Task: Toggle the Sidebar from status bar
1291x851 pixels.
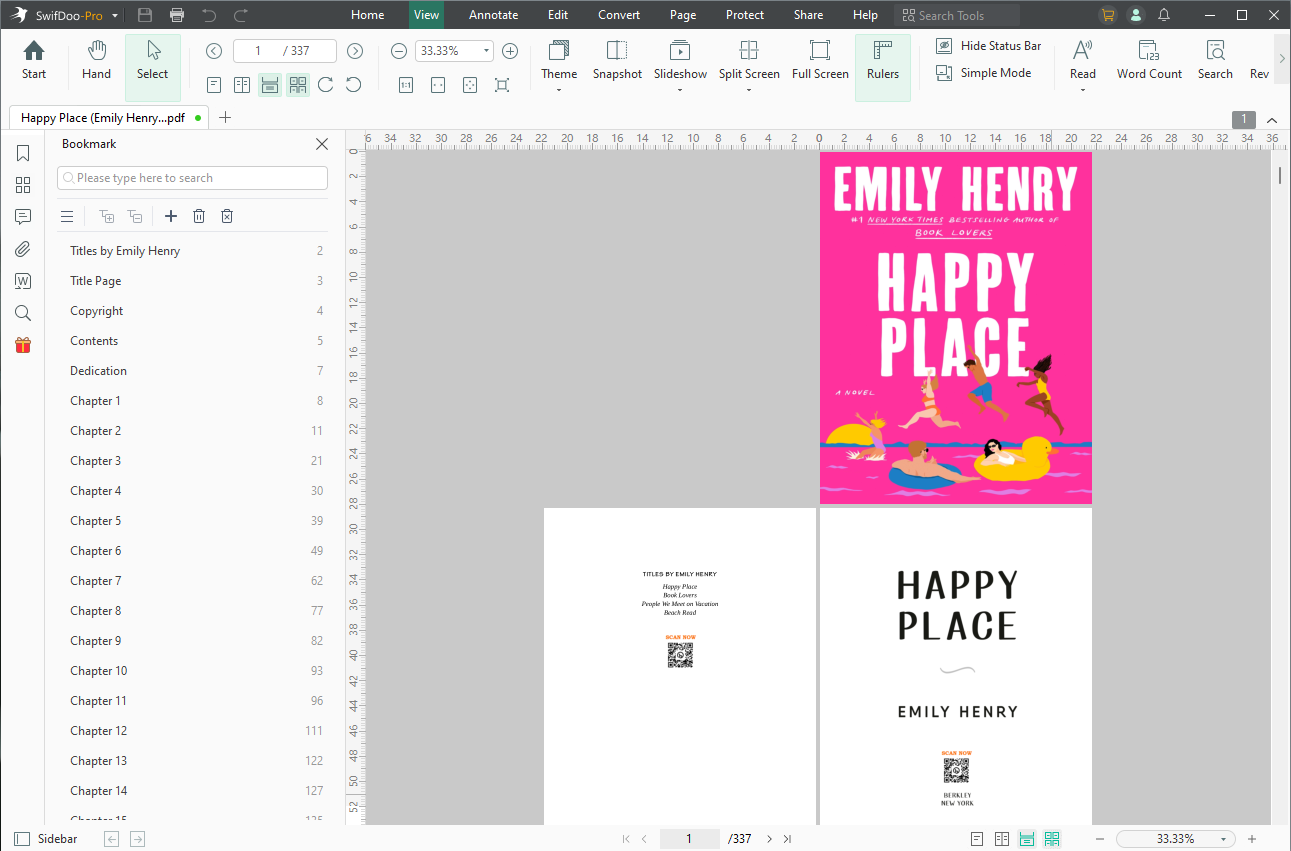Action: point(46,839)
